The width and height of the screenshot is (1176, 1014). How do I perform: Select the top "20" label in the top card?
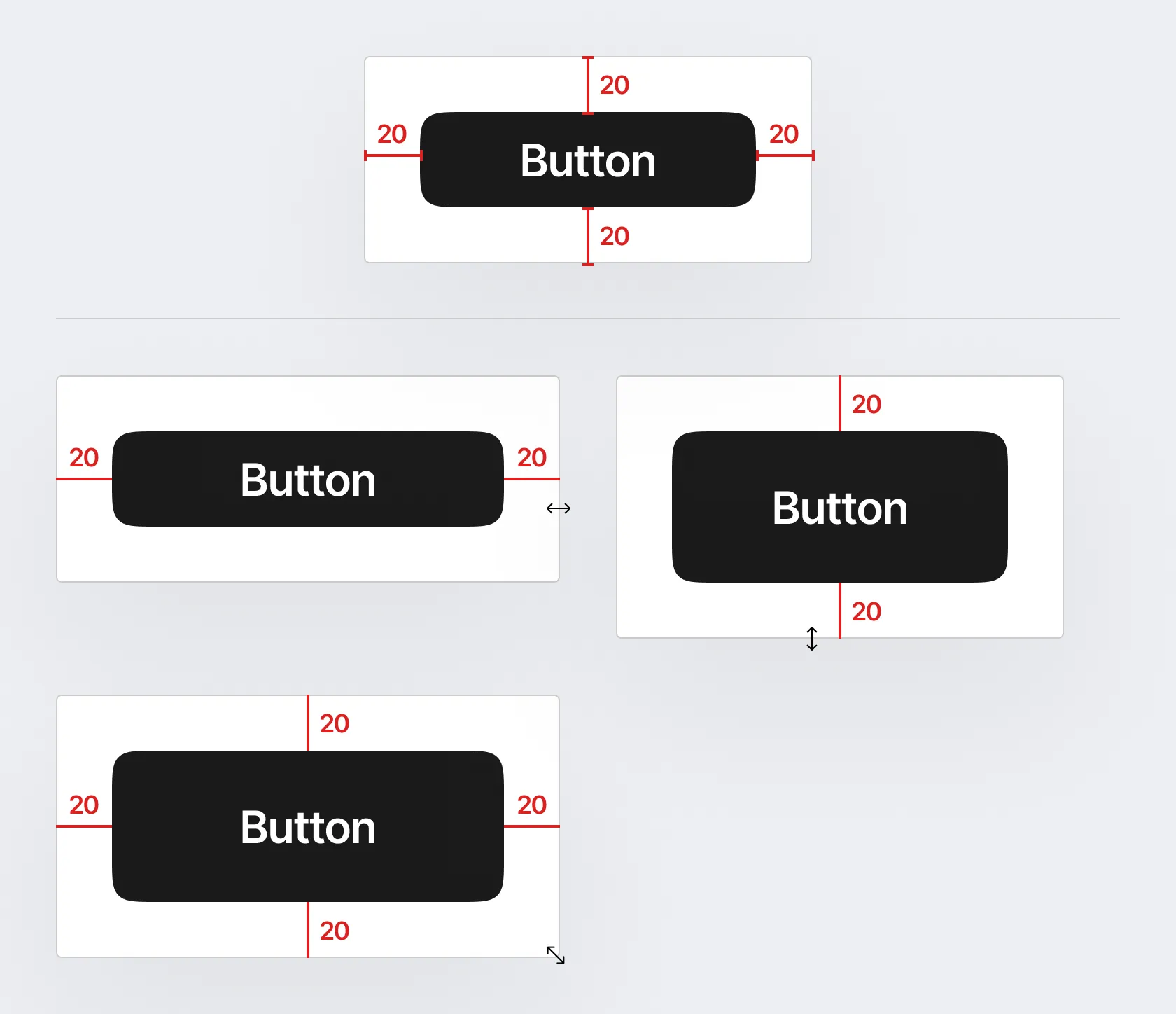pos(615,85)
